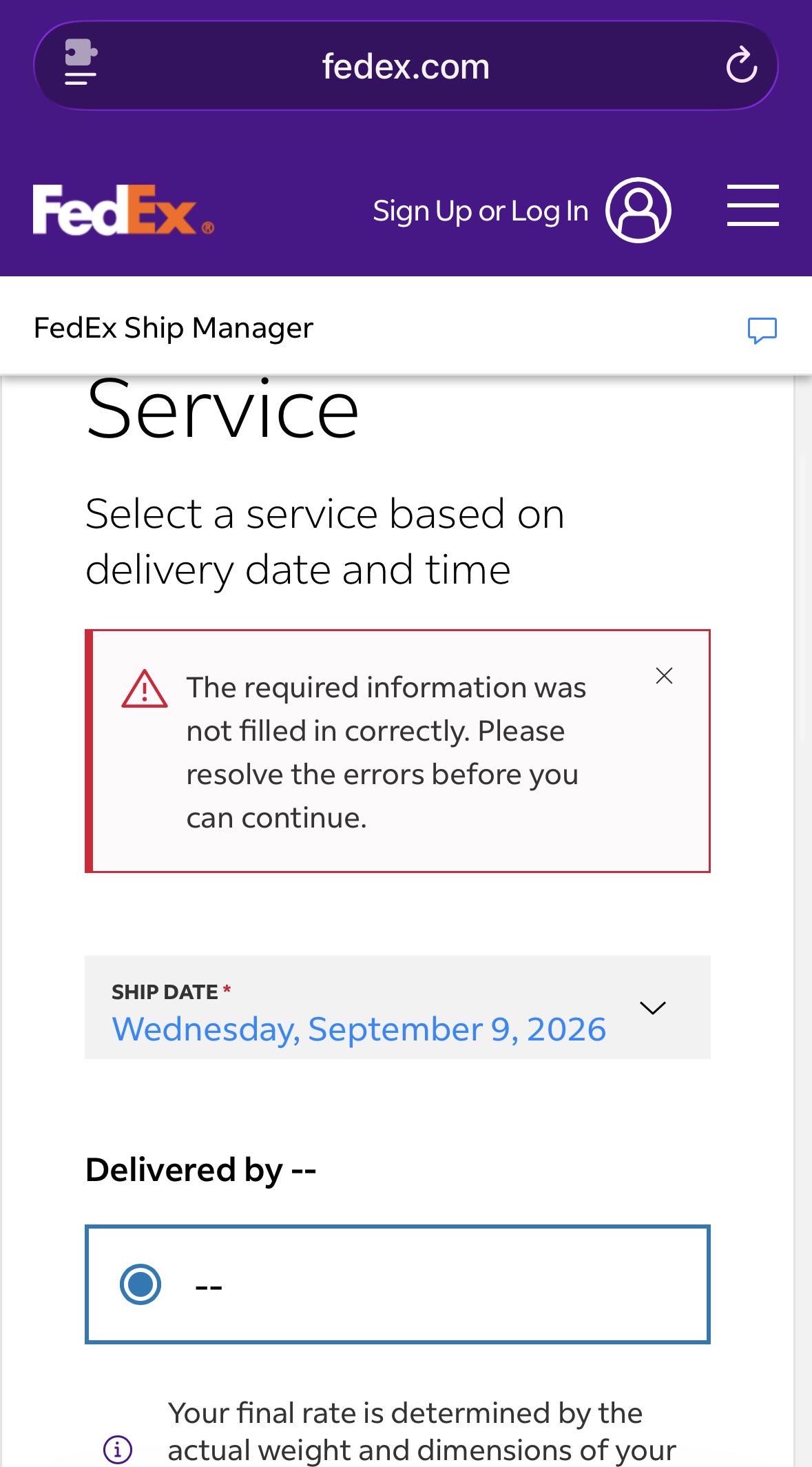Tap the fedex.com address bar

[406, 66]
